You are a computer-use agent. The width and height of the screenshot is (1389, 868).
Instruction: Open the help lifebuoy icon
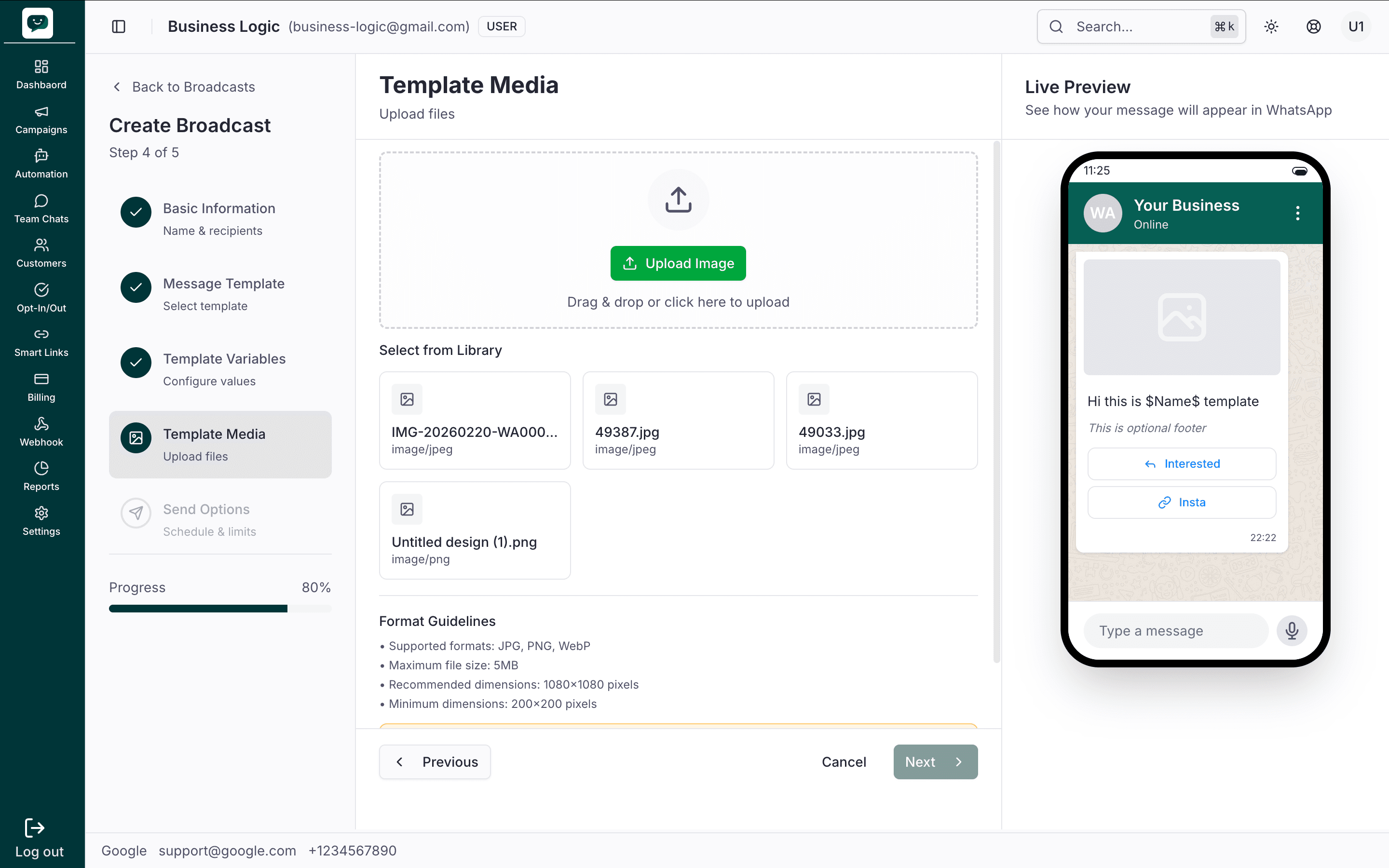(x=1313, y=27)
